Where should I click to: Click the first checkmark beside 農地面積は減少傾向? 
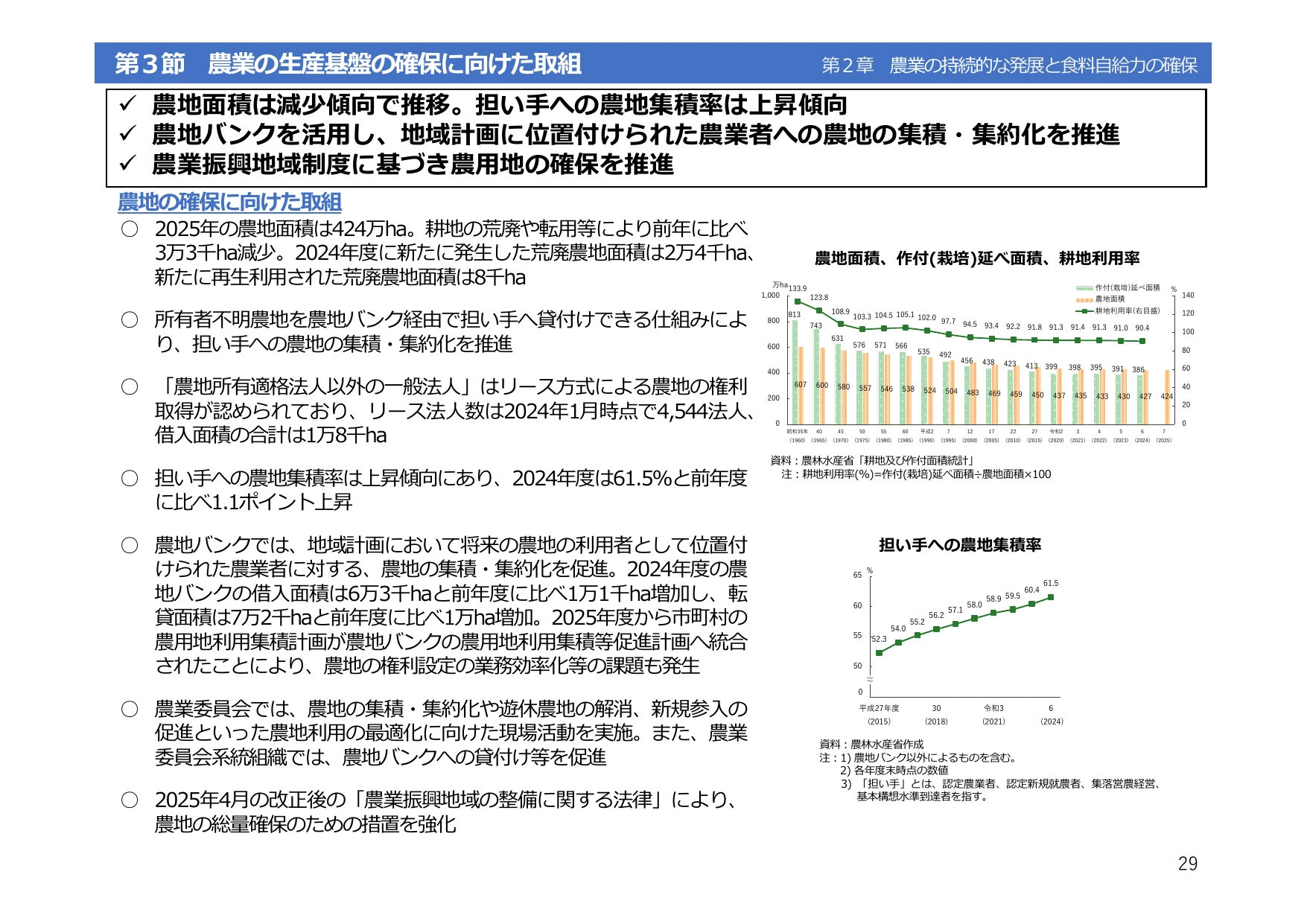(127, 104)
